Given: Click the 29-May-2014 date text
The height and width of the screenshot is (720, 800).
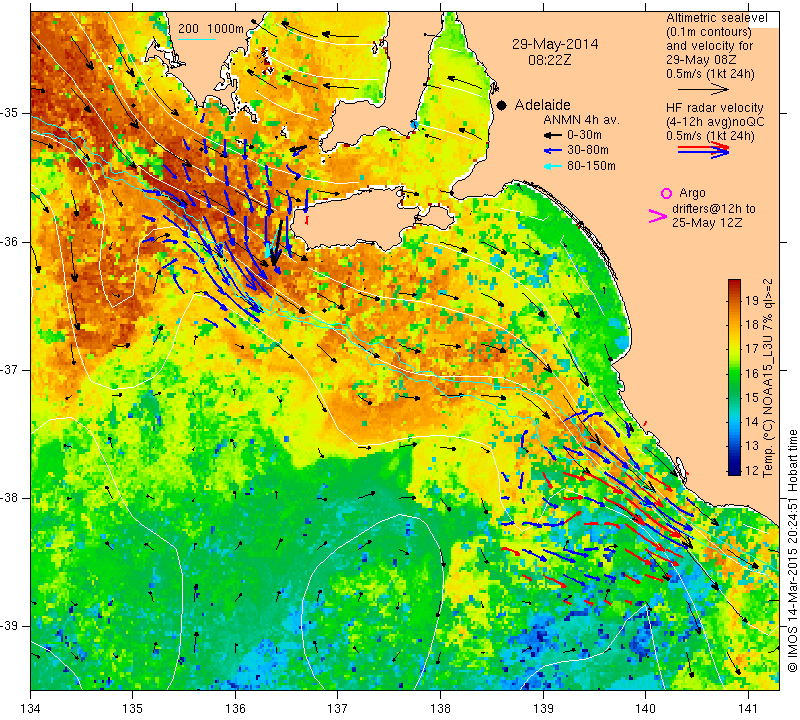Looking at the screenshot, I should [x=555, y=44].
